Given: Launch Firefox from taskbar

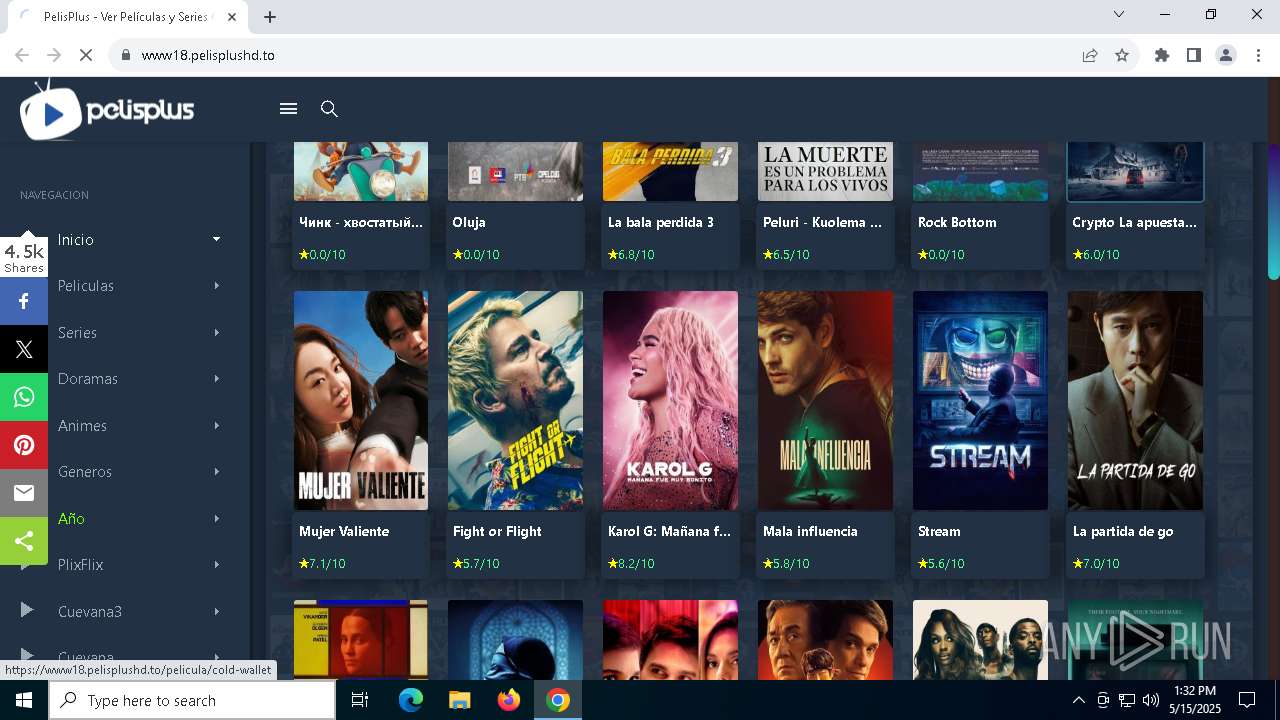Looking at the screenshot, I should point(508,700).
